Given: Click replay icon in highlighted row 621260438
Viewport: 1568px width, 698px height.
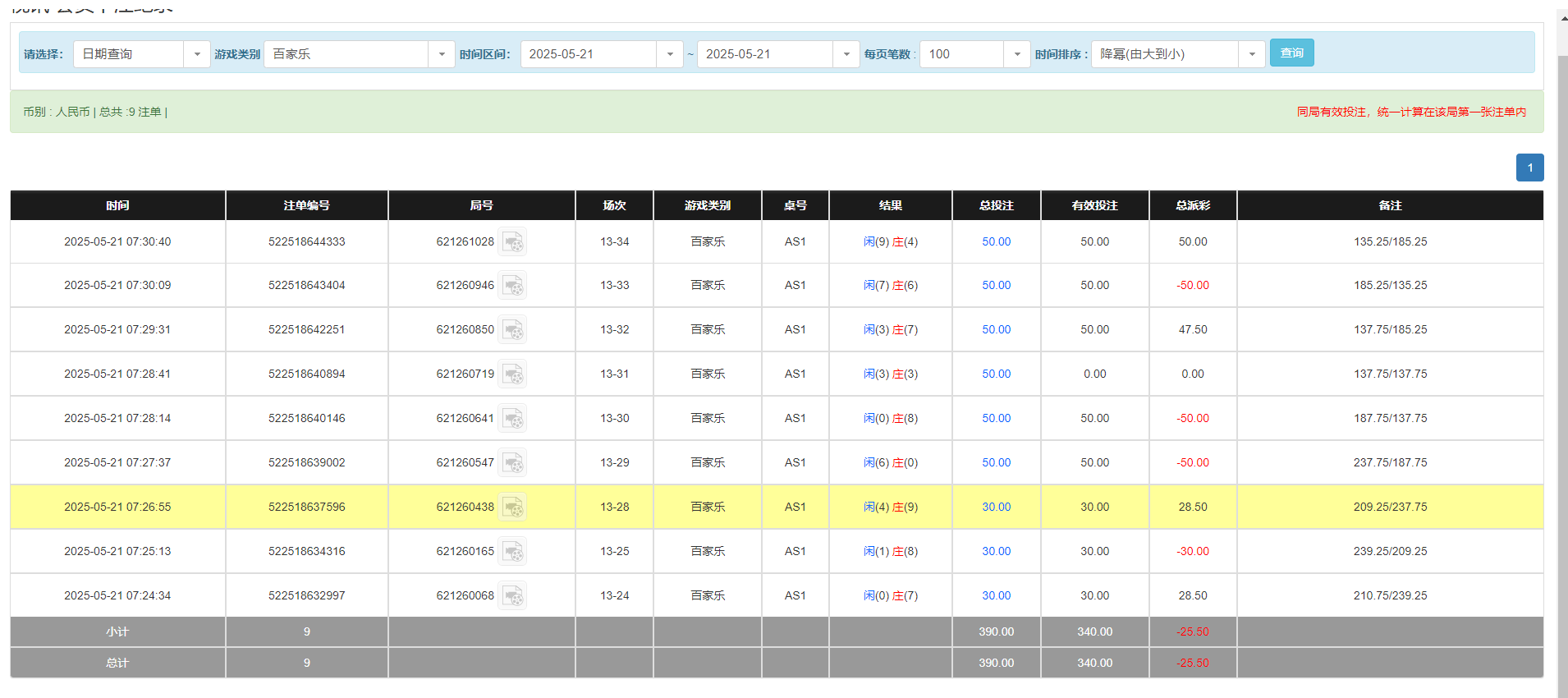Looking at the screenshot, I should (513, 507).
